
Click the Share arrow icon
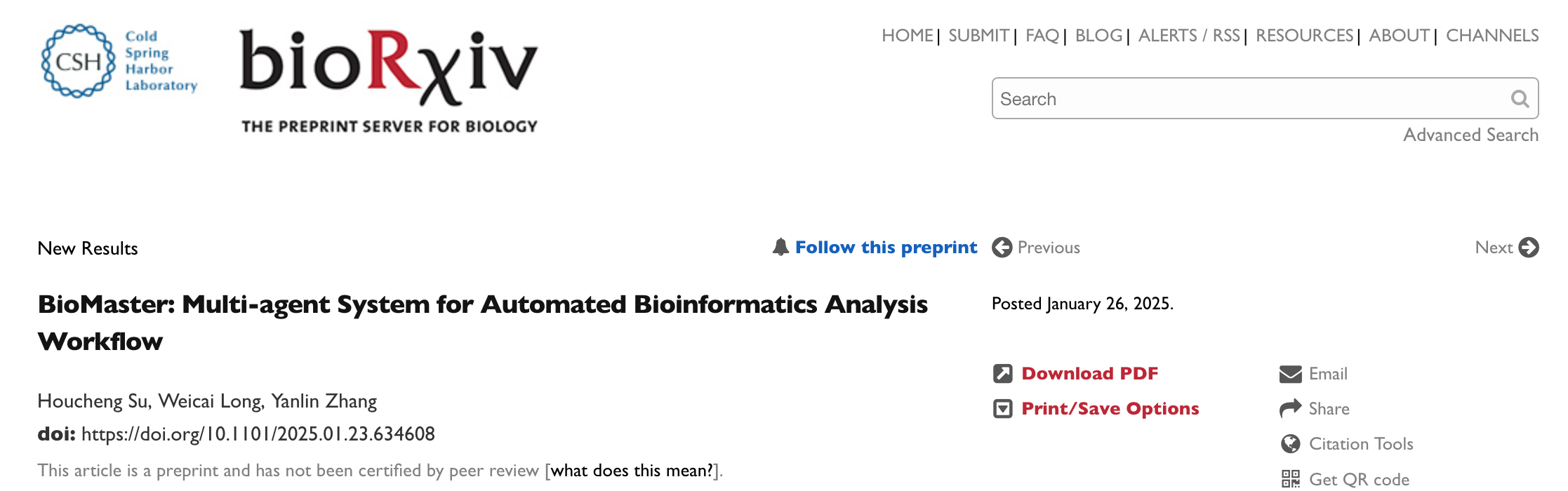click(x=1290, y=409)
